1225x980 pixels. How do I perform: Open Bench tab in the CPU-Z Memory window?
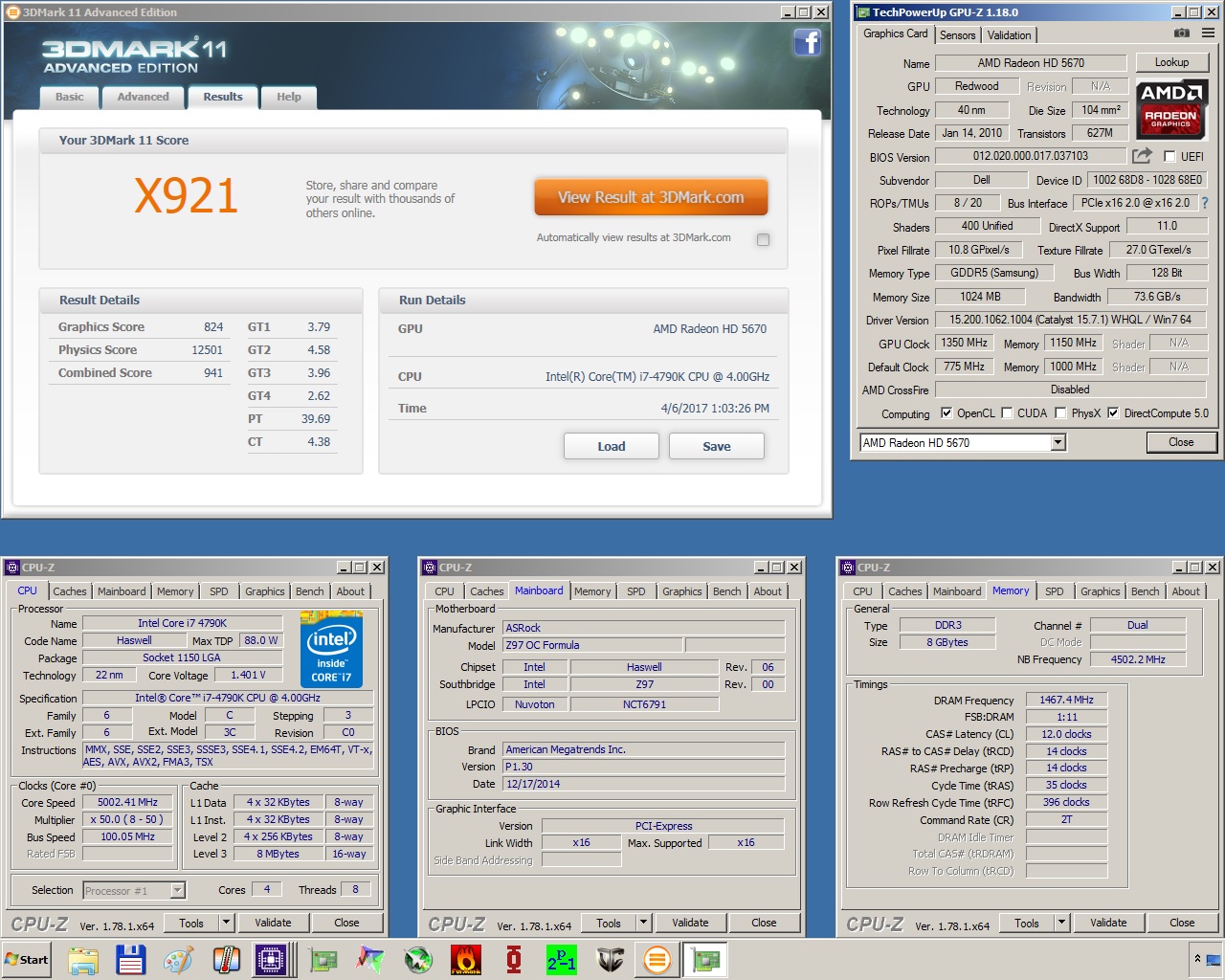tap(1146, 591)
